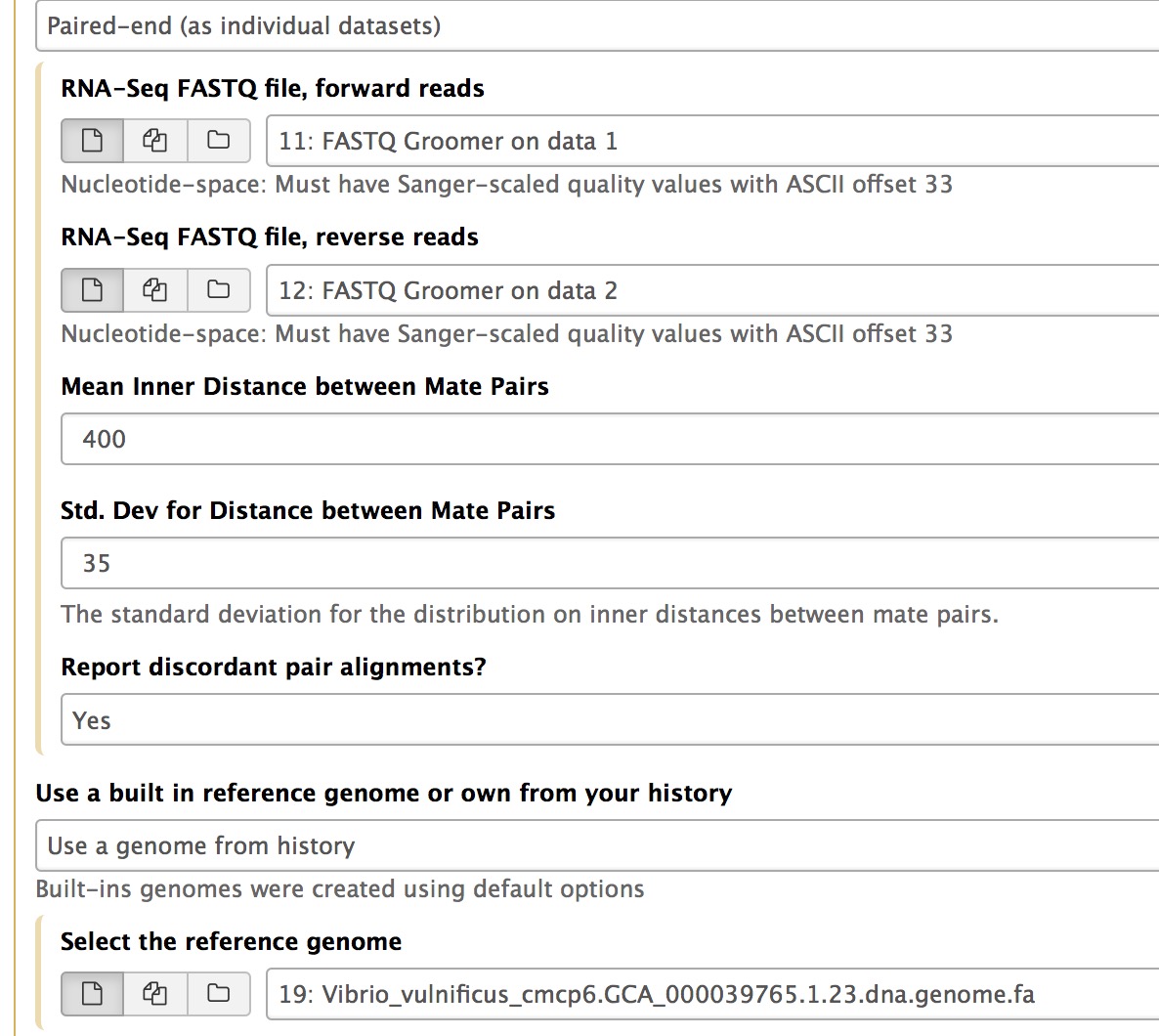
Task: Open forward reads dataset dropdown FASTQ Groomer data 1
Action: point(711,142)
